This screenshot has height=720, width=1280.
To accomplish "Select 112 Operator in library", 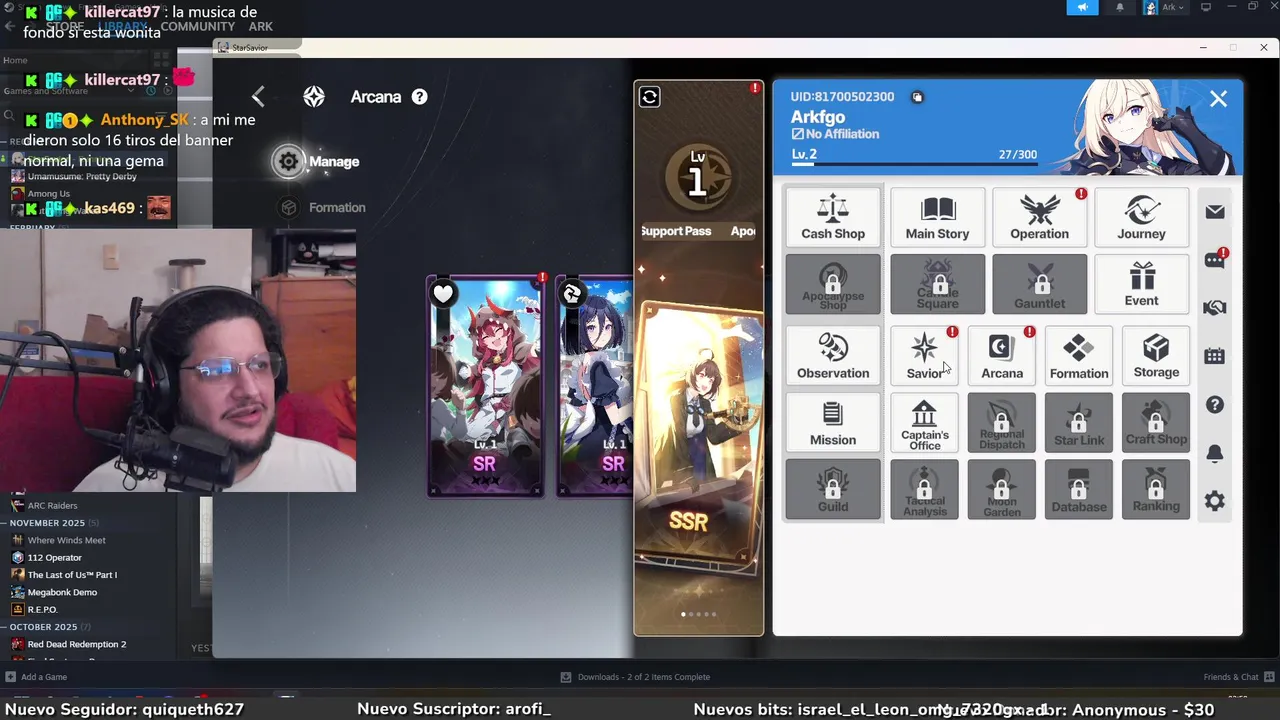I will coord(54,557).
